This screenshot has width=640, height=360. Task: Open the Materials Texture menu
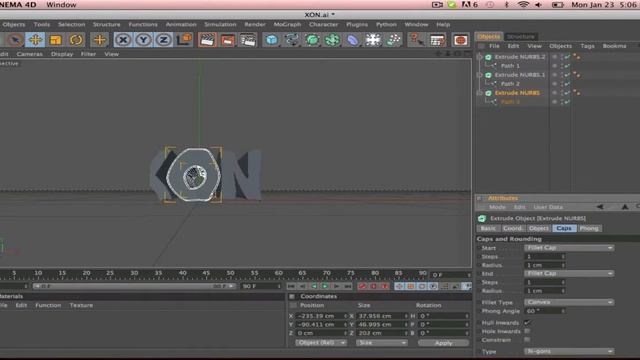[81, 305]
